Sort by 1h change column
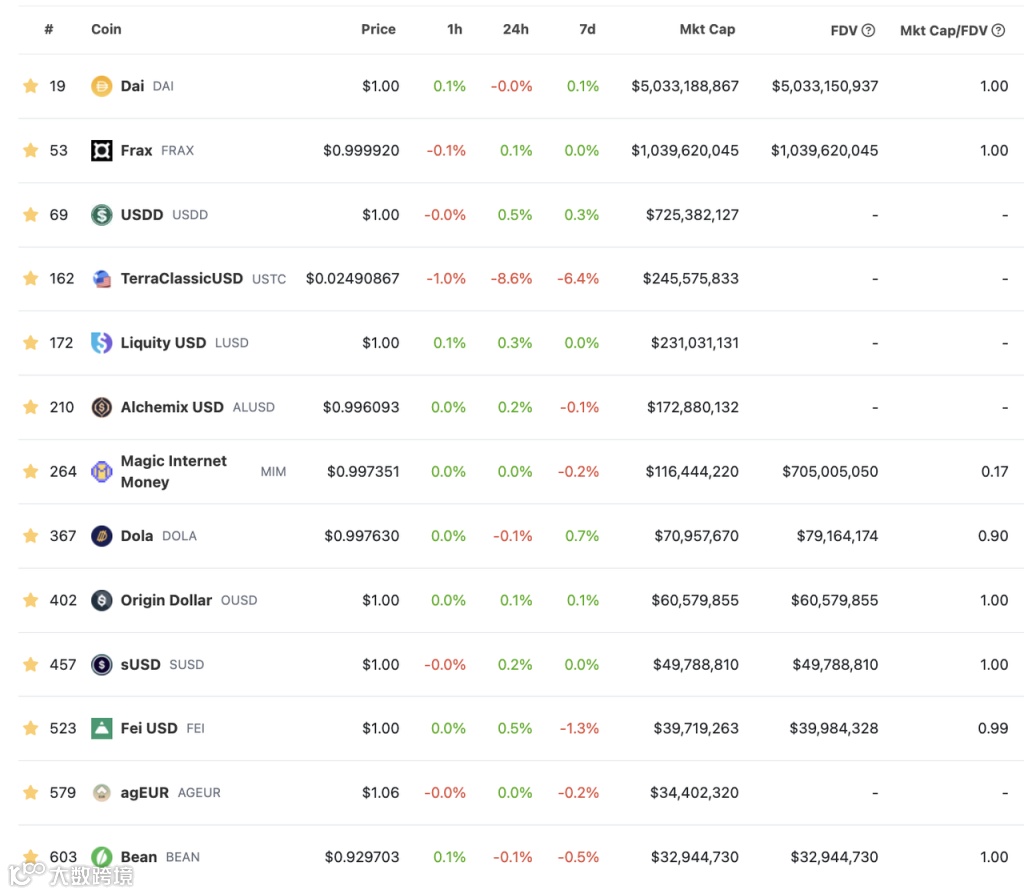 455,29
